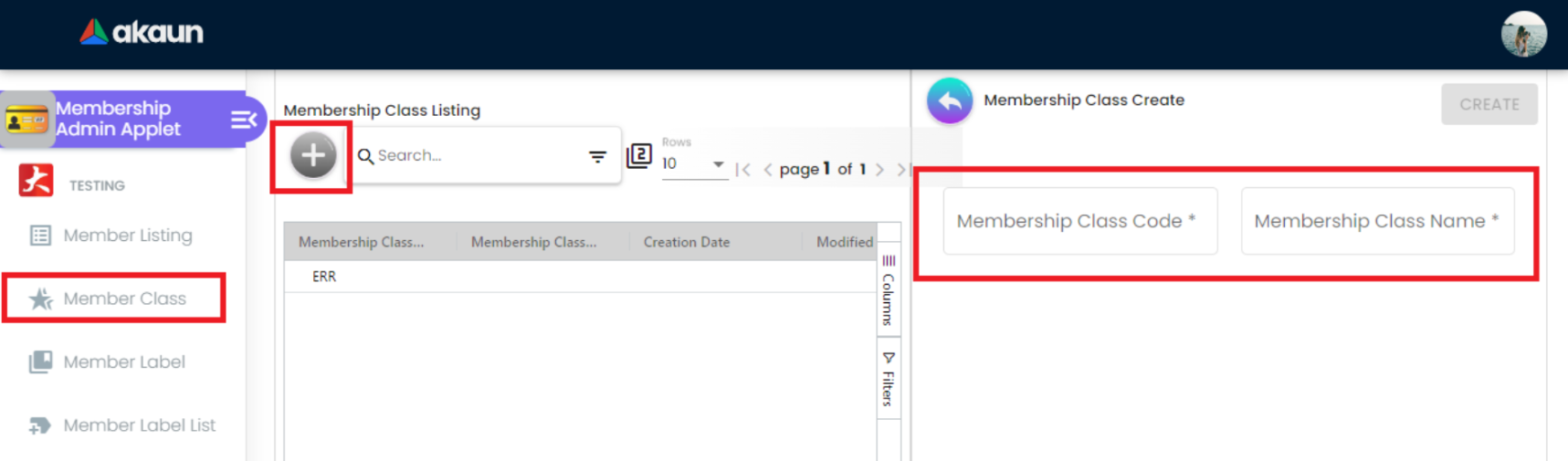Viewport: 1568px width, 461px height.
Task: Click the Membership Class Listing title
Action: [x=382, y=110]
